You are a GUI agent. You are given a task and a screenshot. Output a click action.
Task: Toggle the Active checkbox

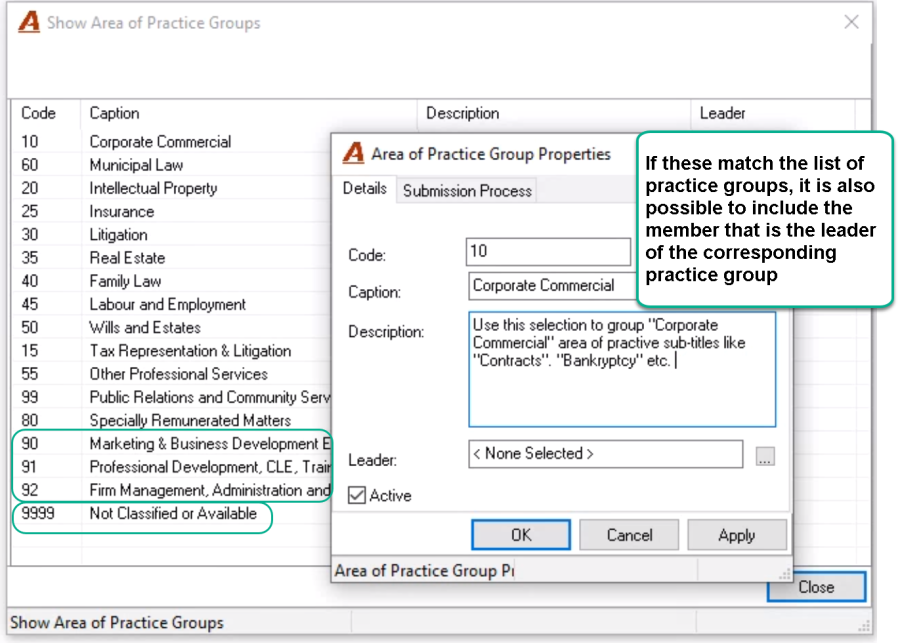tap(356, 495)
